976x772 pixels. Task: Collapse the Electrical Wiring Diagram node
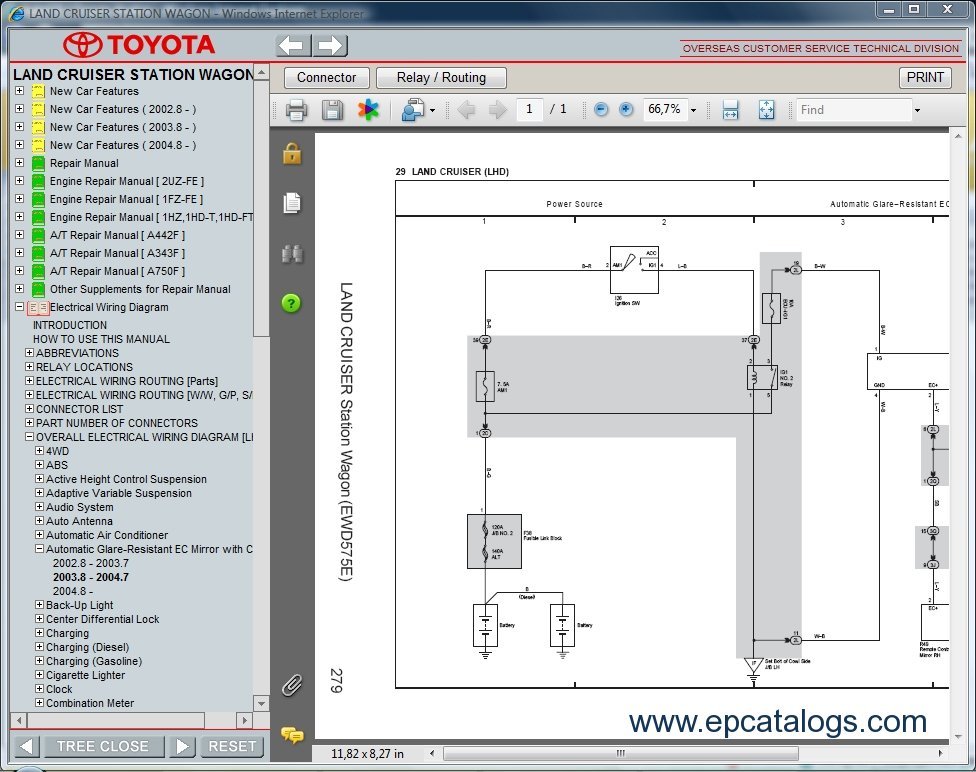(x=19, y=306)
